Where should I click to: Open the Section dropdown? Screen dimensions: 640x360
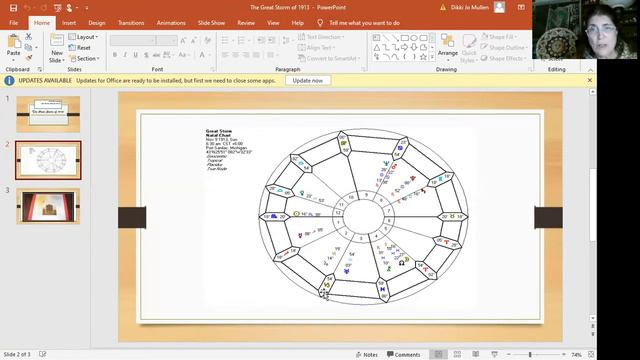point(84,58)
